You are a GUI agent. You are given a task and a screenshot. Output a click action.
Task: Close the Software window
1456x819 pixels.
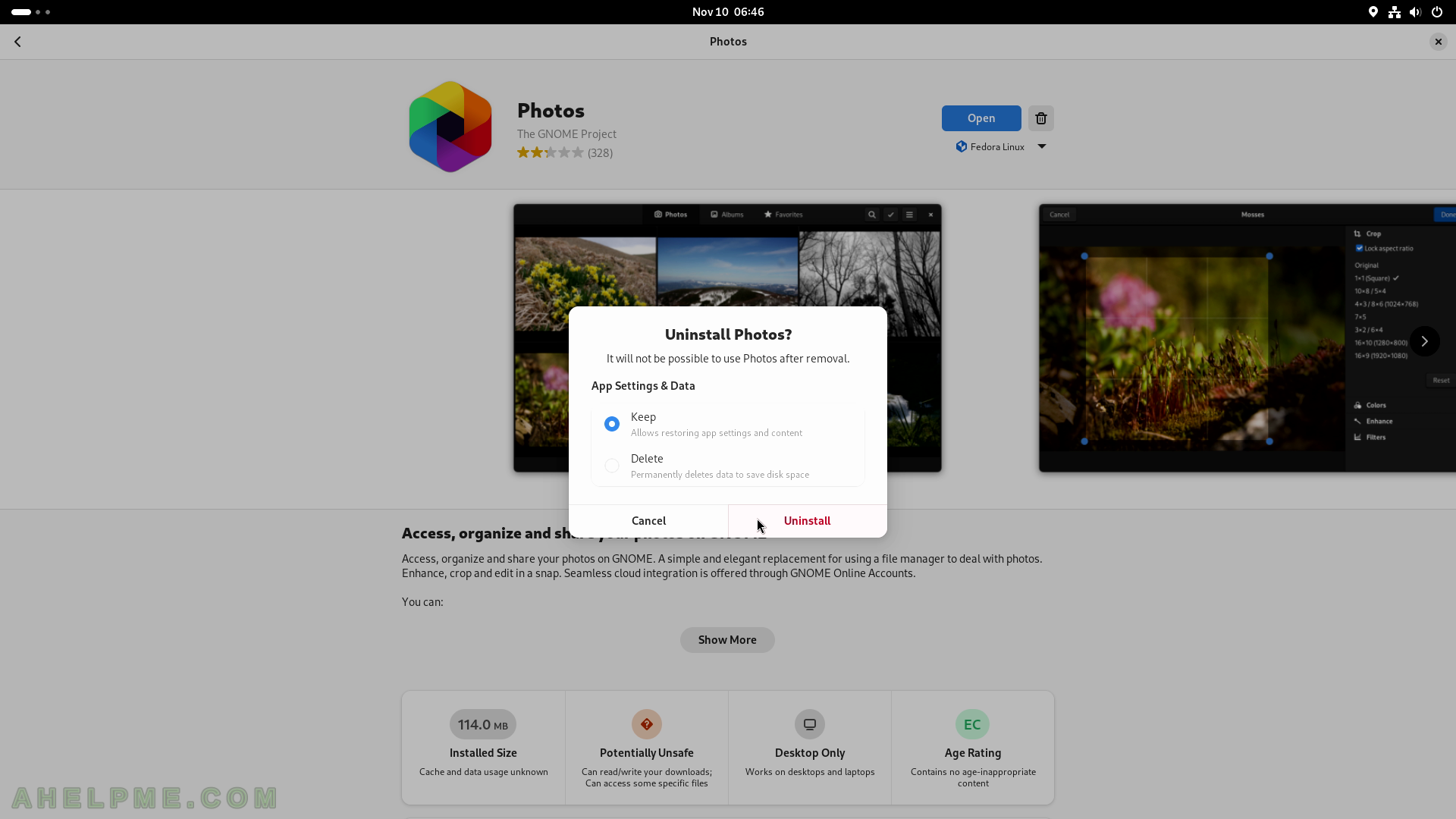(1438, 42)
